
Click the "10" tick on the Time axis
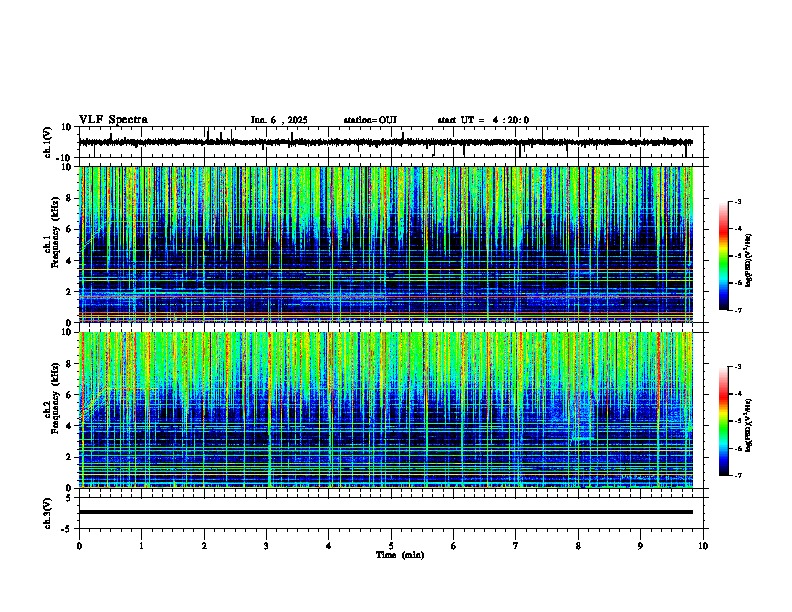tap(703, 546)
